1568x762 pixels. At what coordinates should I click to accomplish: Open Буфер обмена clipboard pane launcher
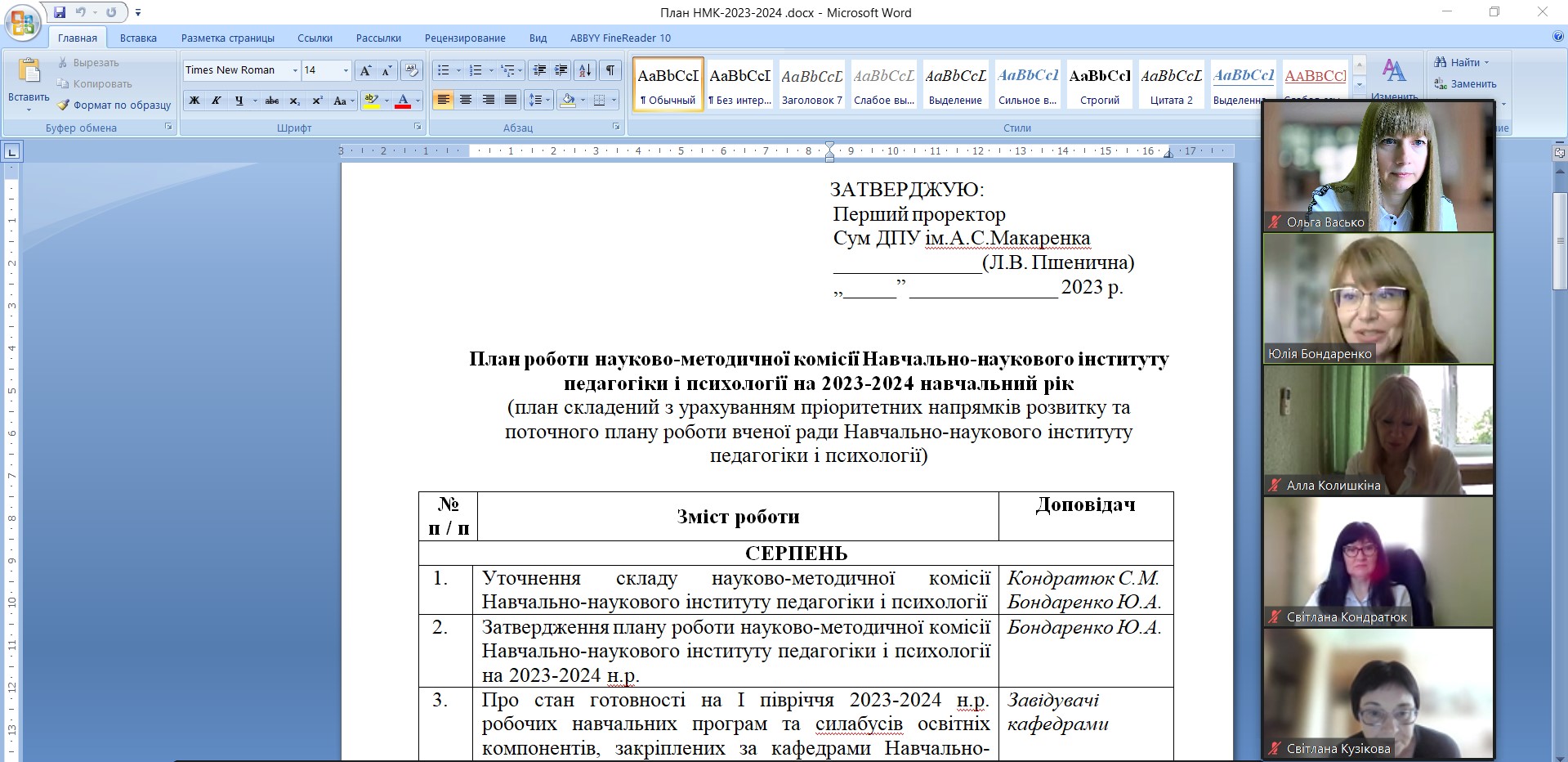click(168, 127)
